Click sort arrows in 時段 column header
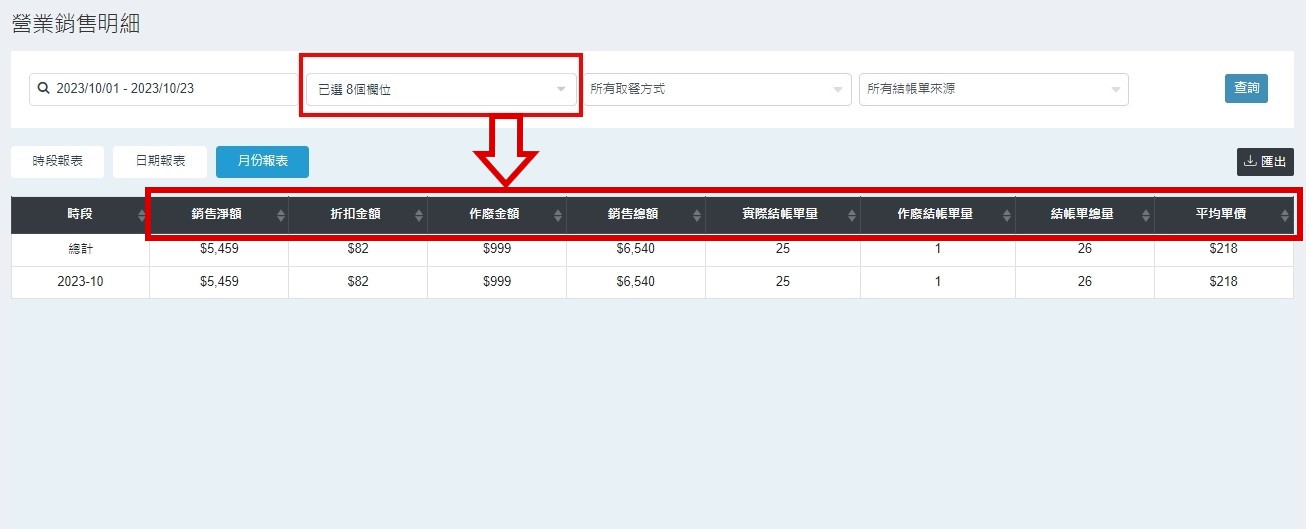Screen dimensions: 1306x529 coord(141,215)
